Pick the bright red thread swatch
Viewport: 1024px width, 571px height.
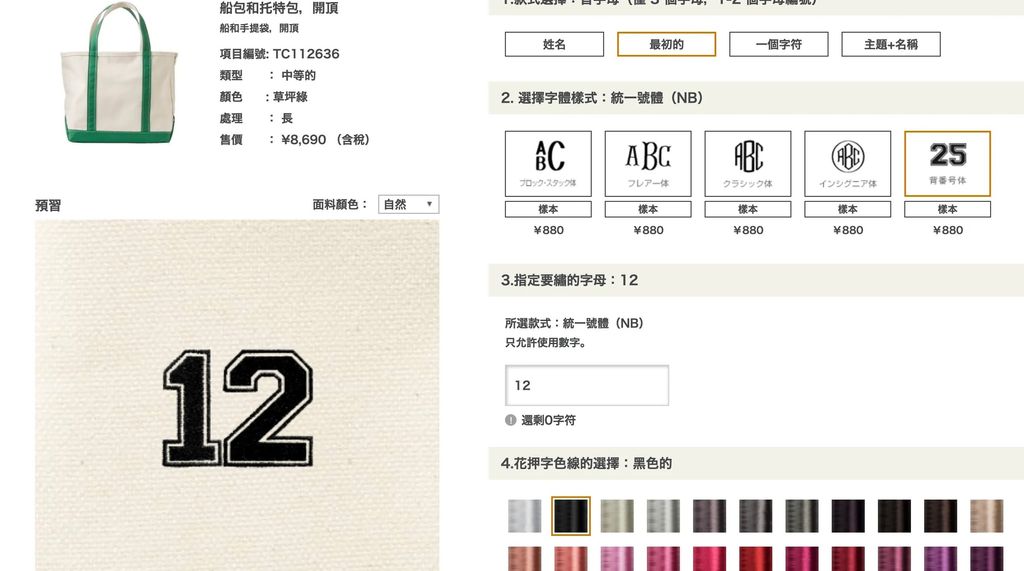tap(756, 559)
